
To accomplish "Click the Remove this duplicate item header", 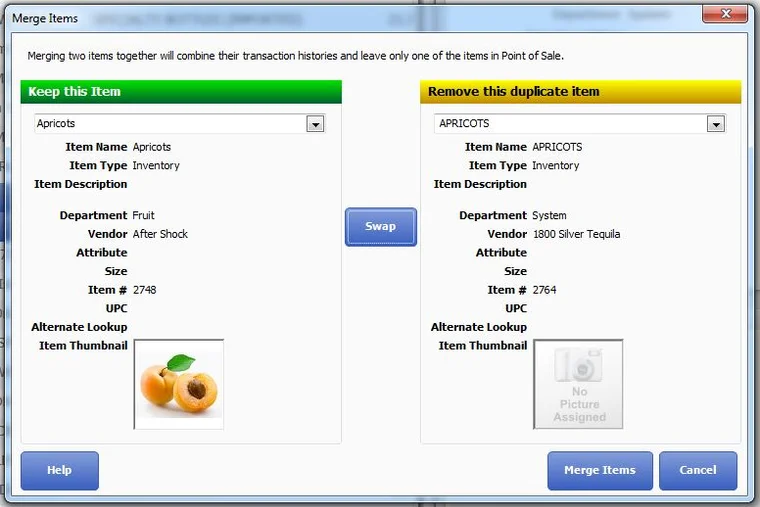I will pyautogui.click(x=581, y=92).
